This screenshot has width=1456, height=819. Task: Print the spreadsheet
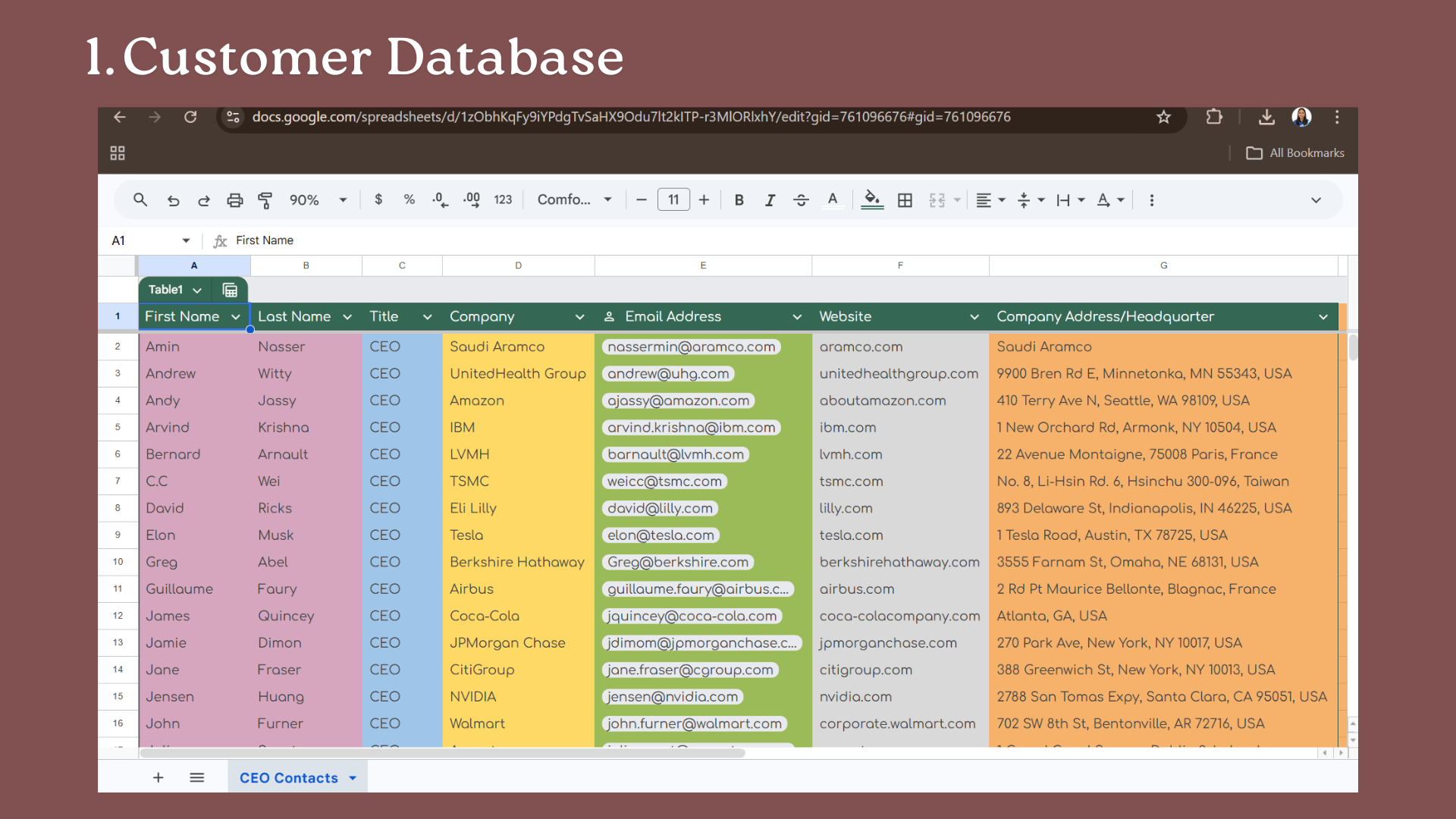(x=235, y=200)
